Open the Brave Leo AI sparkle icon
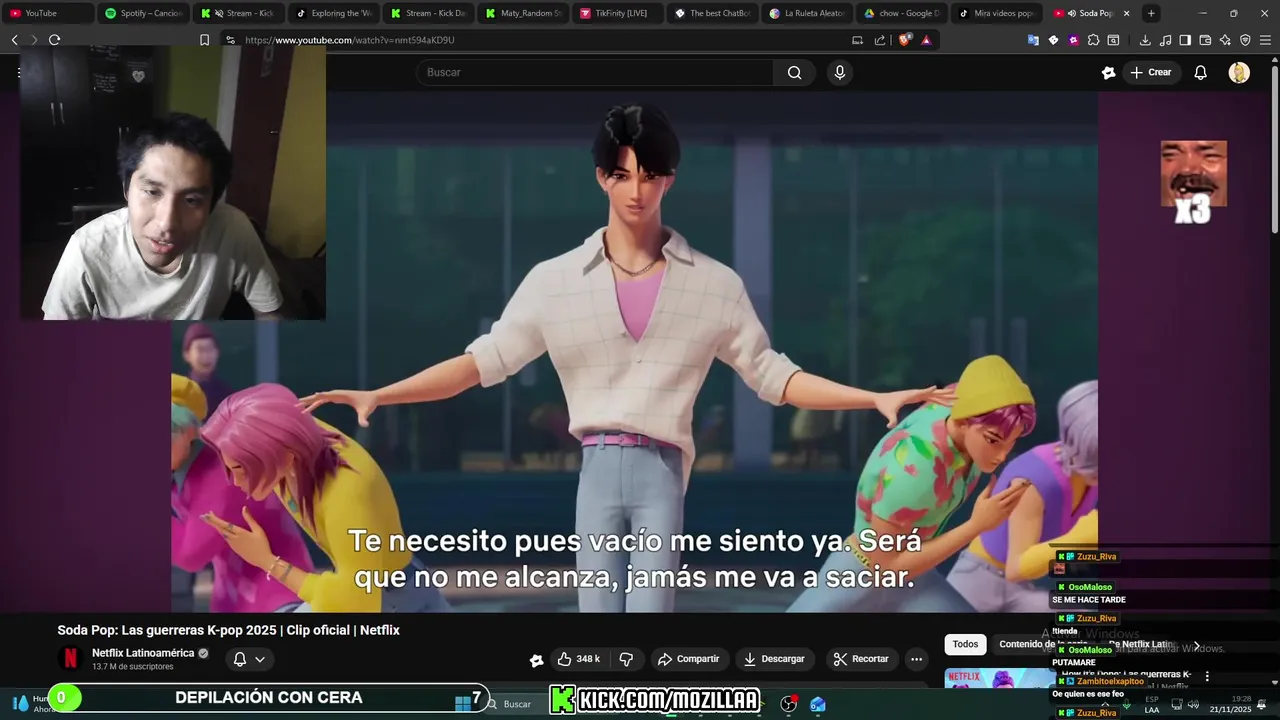 point(1225,40)
